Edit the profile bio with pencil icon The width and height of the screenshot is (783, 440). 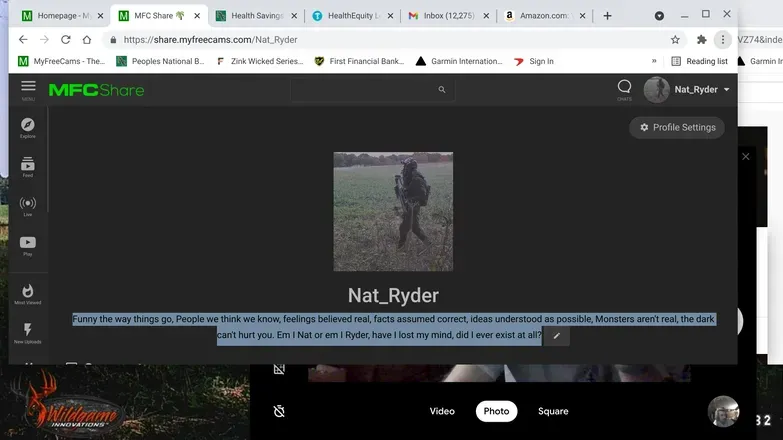pyautogui.click(x=556, y=336)
